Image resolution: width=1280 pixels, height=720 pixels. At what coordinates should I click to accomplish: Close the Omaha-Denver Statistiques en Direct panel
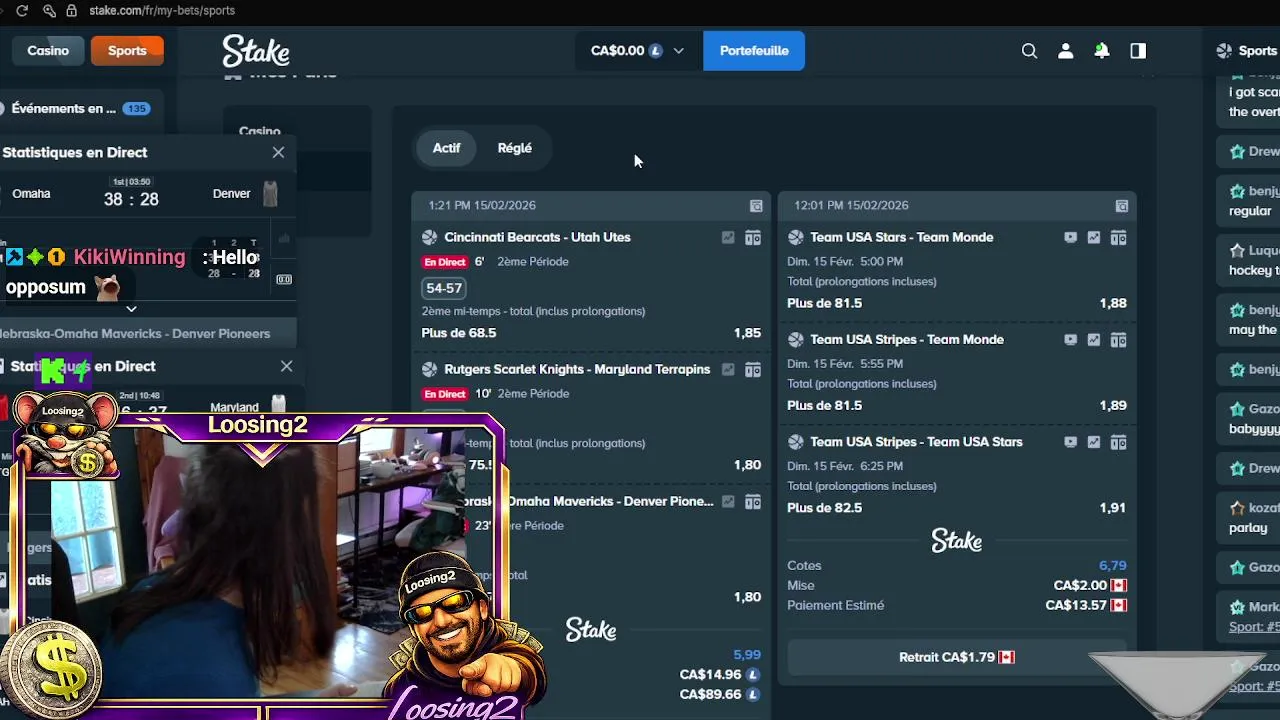(278, 152)
